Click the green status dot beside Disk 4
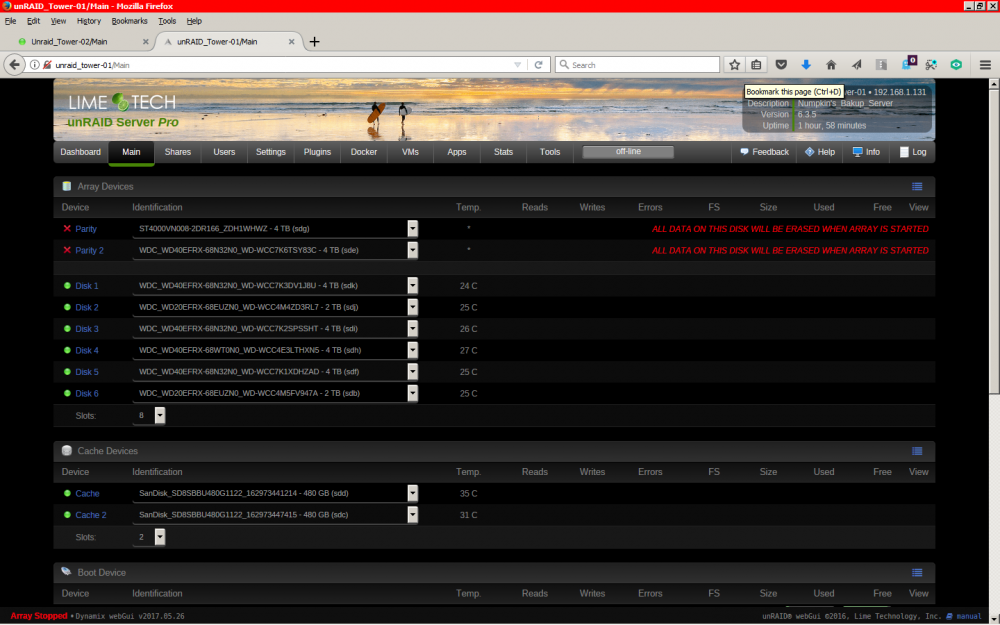The width and height of the screenshot is (1000, 625). tap(67, 350)
